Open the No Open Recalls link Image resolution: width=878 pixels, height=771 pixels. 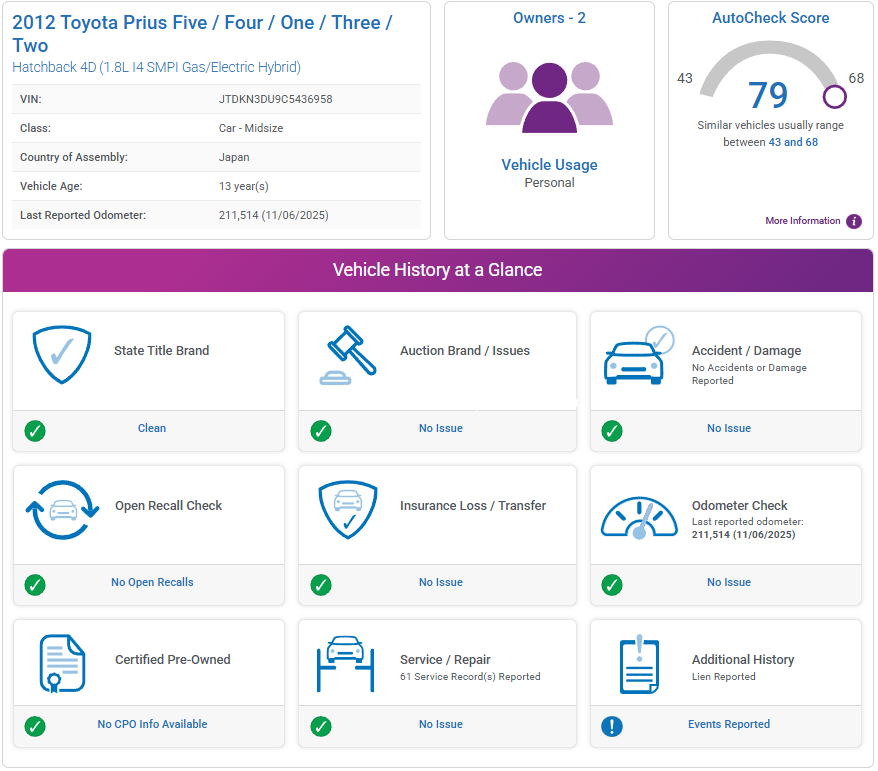click(152, 582)
